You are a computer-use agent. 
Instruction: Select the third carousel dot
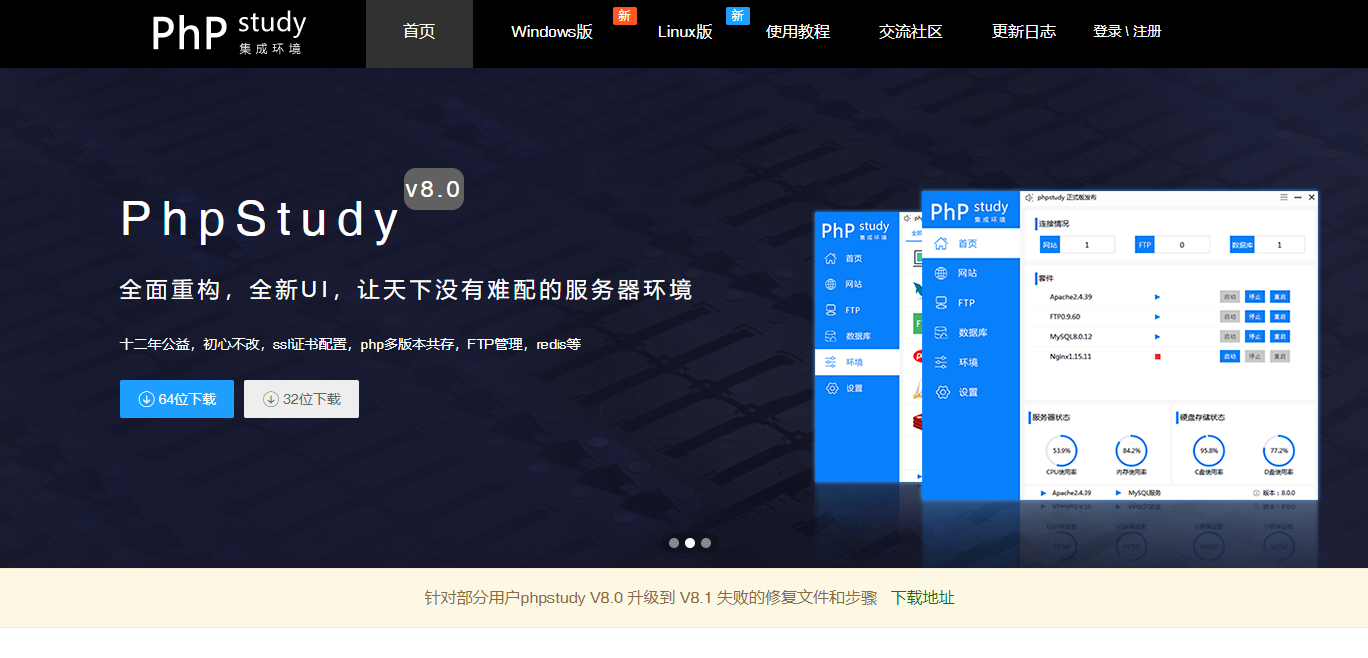(706, 543)
